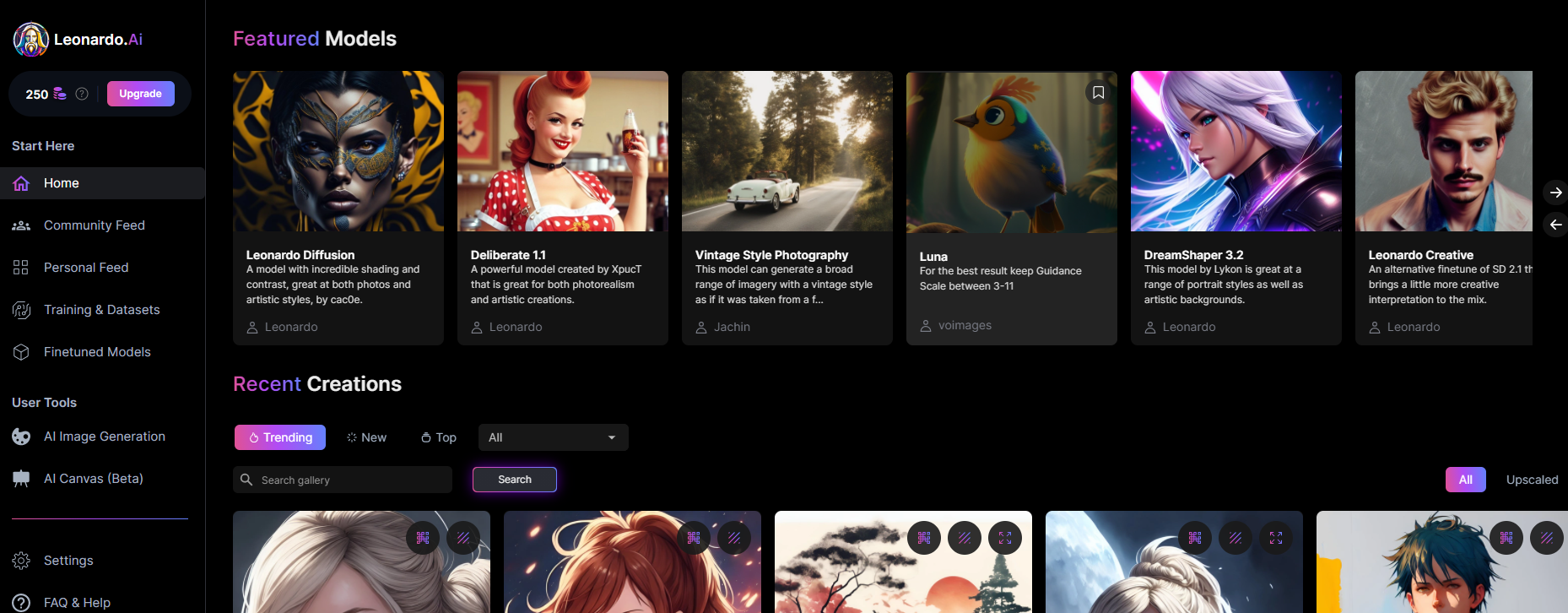Click the token info question mark icon
Viewport: 1568px width, 613px height.
click(82, 94)
